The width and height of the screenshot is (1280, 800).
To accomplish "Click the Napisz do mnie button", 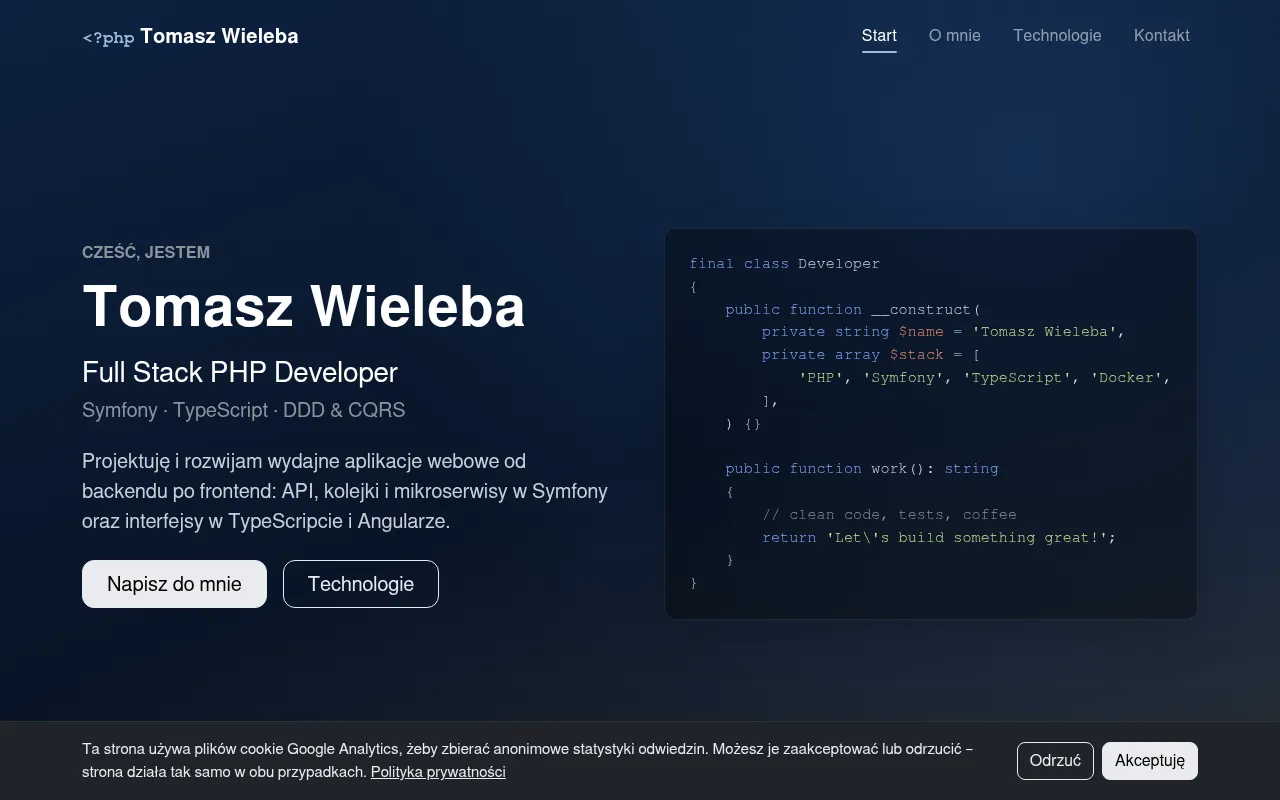I will tap(174, 584).
